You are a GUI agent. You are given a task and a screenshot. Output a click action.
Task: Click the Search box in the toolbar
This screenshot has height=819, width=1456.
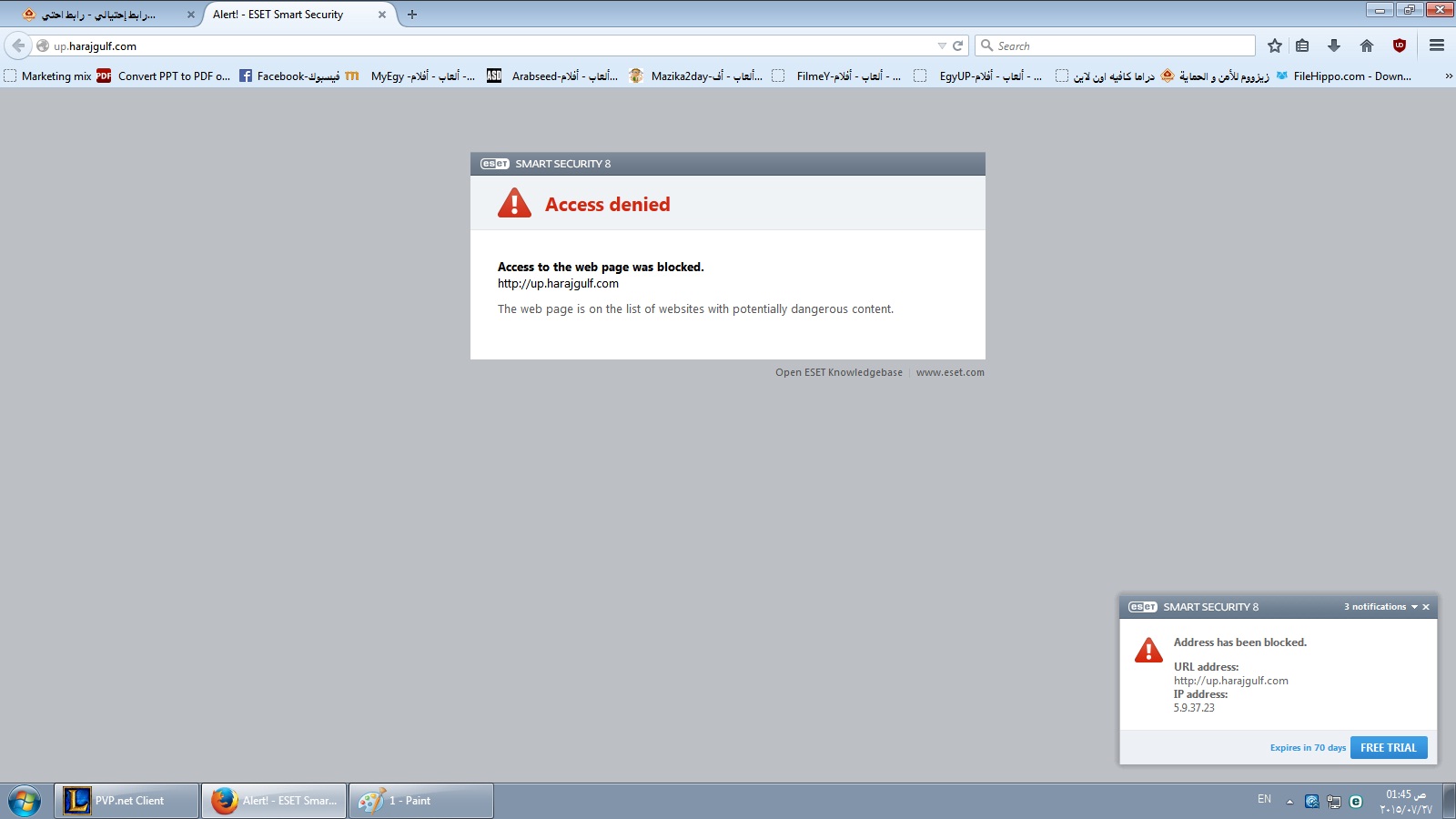pos(1115,45)
